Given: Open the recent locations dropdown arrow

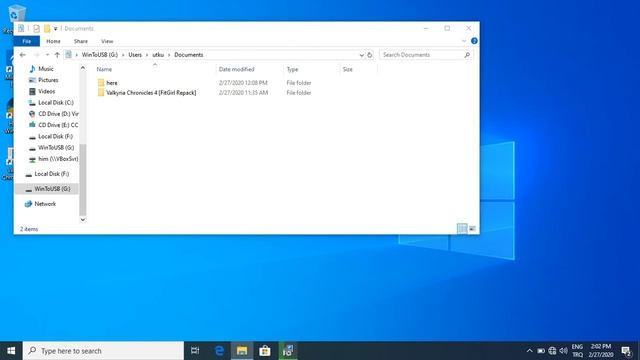Looking at the screenshot, I should point(47,55).
